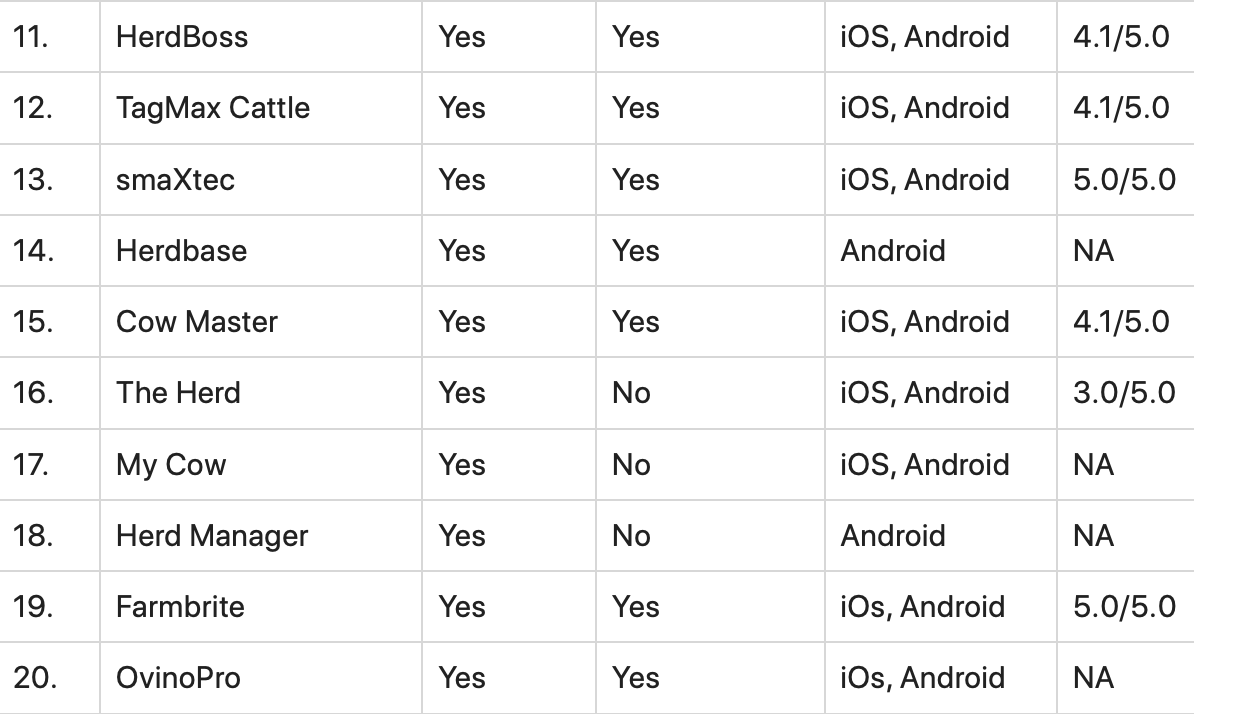Select The Herd app name
This screenshot has height=716, width=1236.
pyautogui.click(x=178, y=393)
